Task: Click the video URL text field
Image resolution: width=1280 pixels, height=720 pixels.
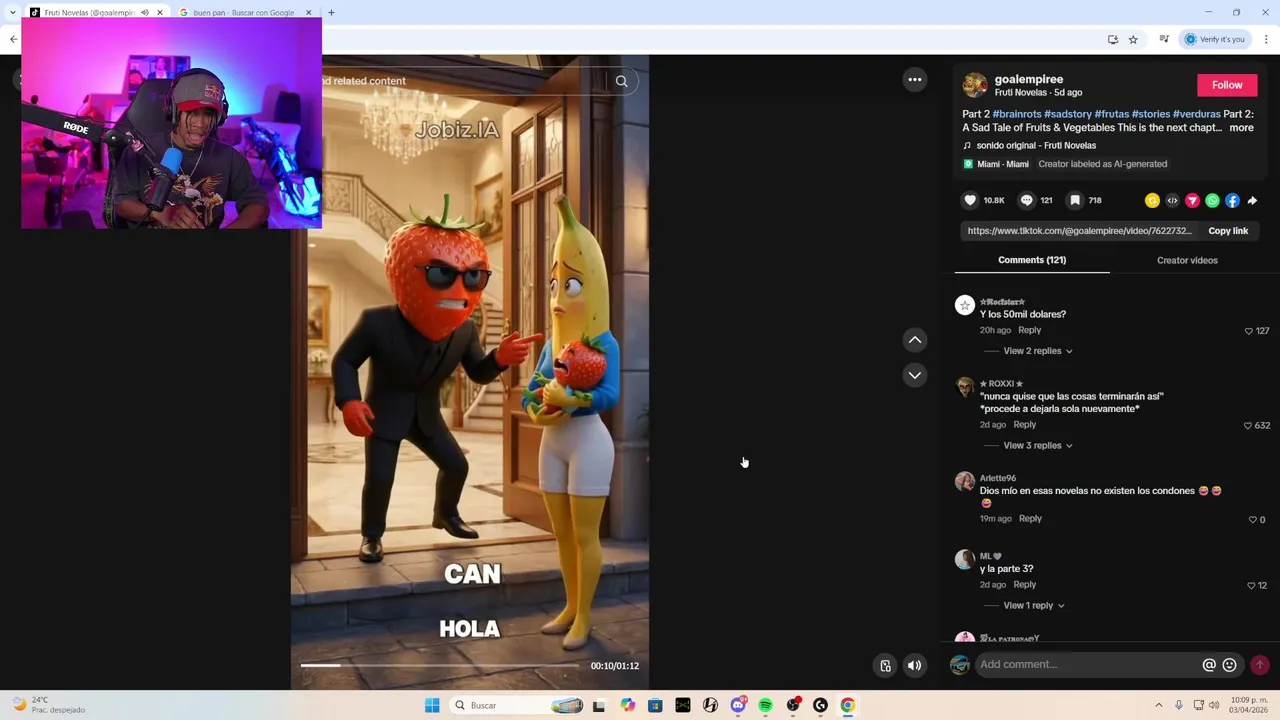Action: coord(1080,231)
